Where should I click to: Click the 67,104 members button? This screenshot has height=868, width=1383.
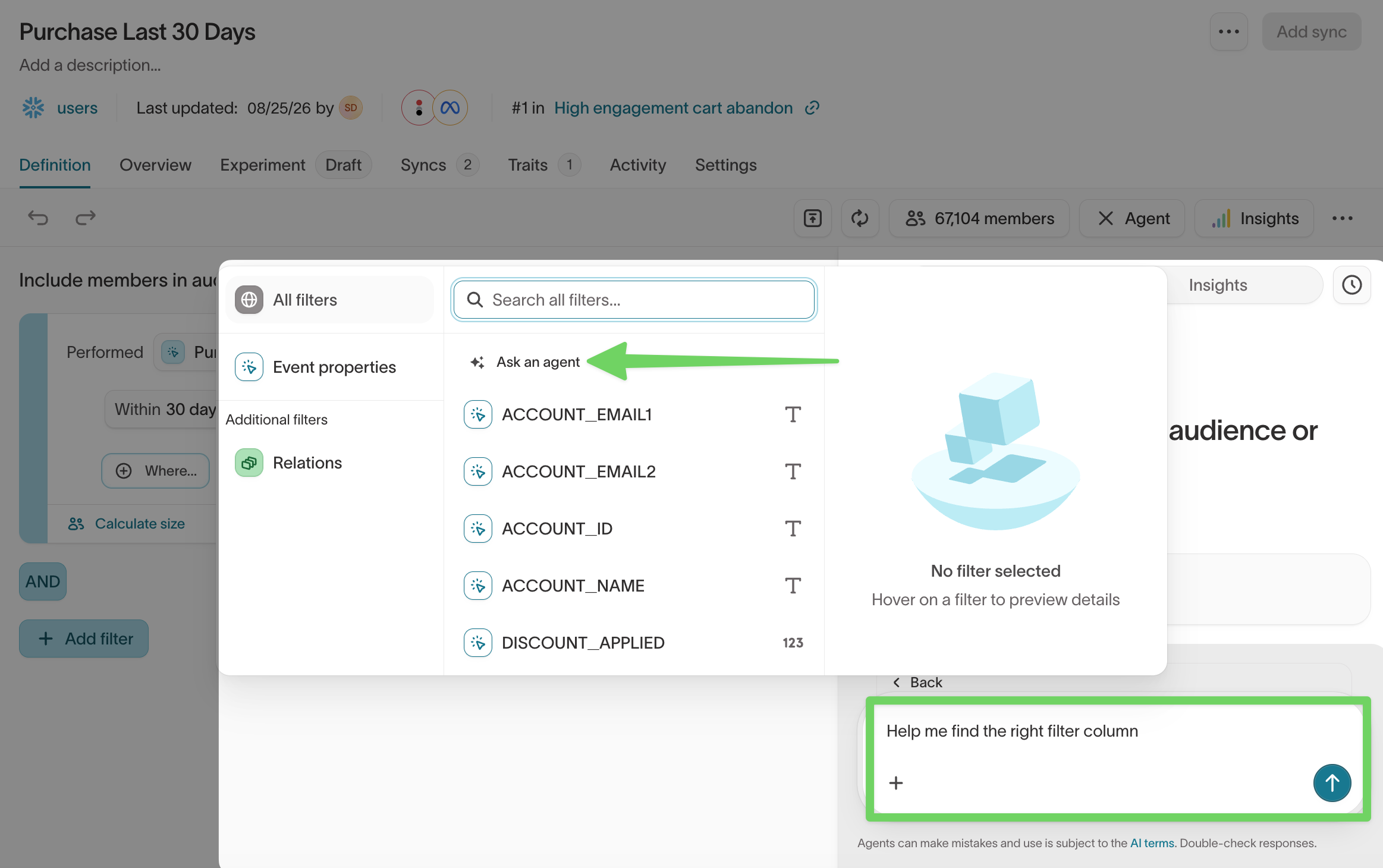tap(979, 218)
